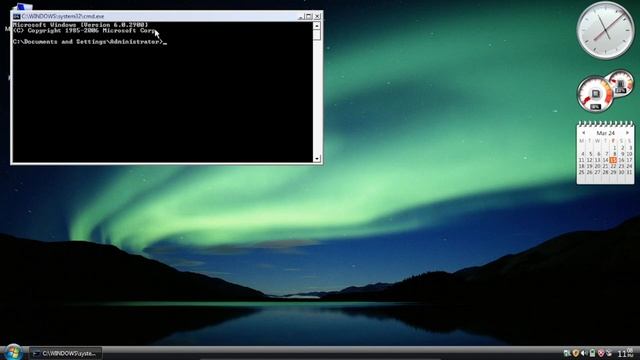640x360 pixels.
Task: Select highlighted day 15 in calendar
Action: click(613, 160)
